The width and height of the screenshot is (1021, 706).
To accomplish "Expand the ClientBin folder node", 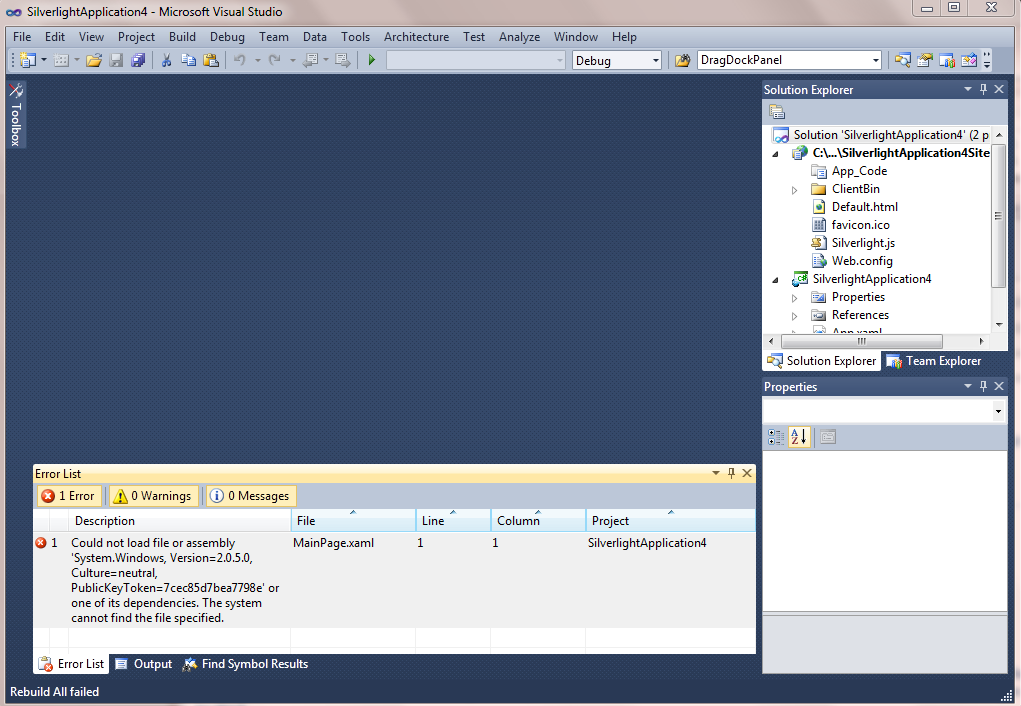I will 794,190.
